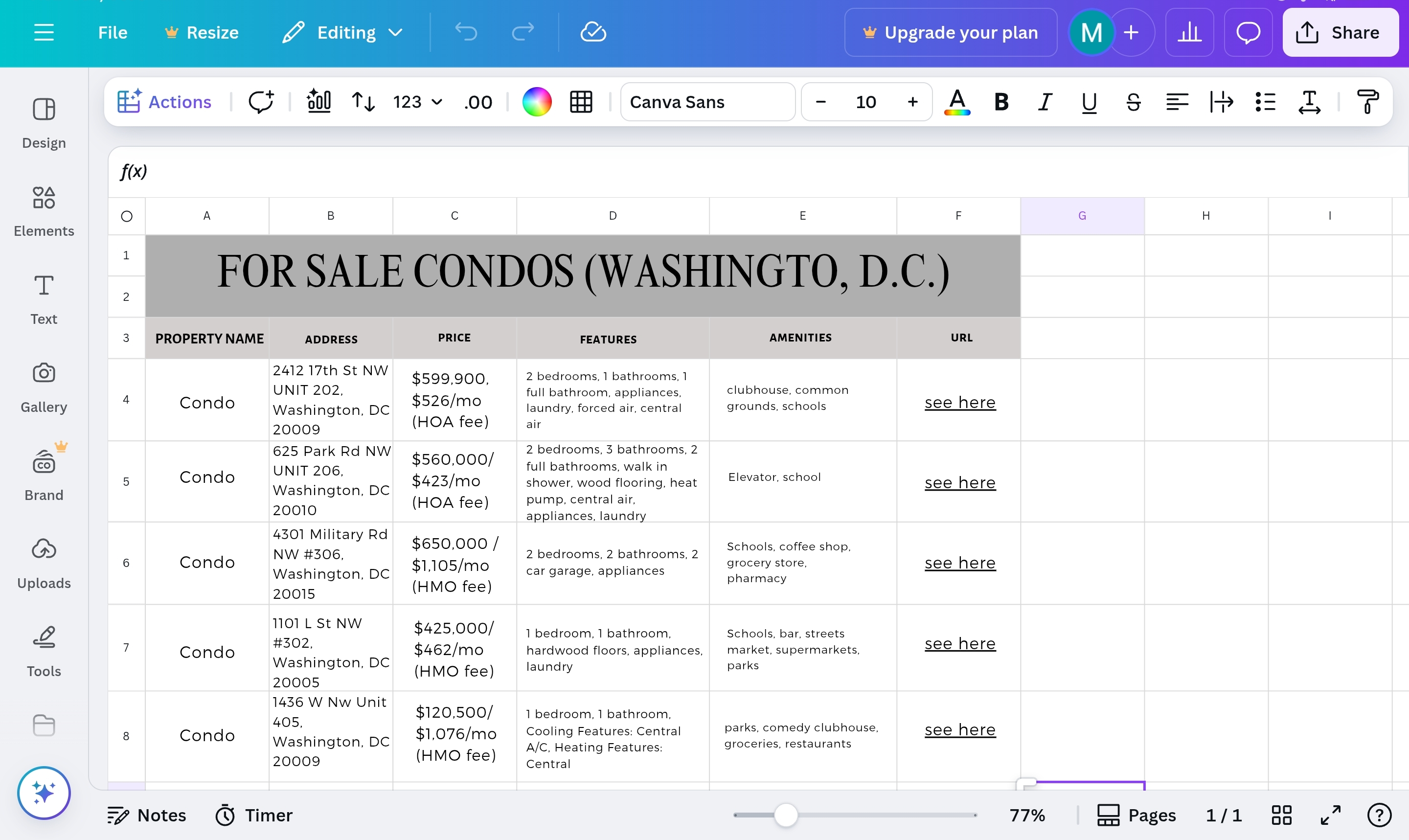Open the Uploads panel
Screen dimensions: 1409x840
pos(44,563)
